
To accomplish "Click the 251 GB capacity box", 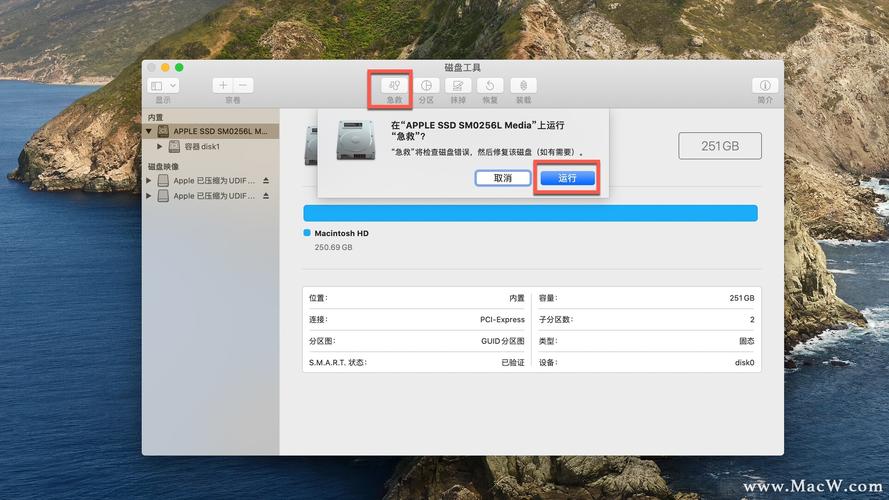I will point(719,146).
